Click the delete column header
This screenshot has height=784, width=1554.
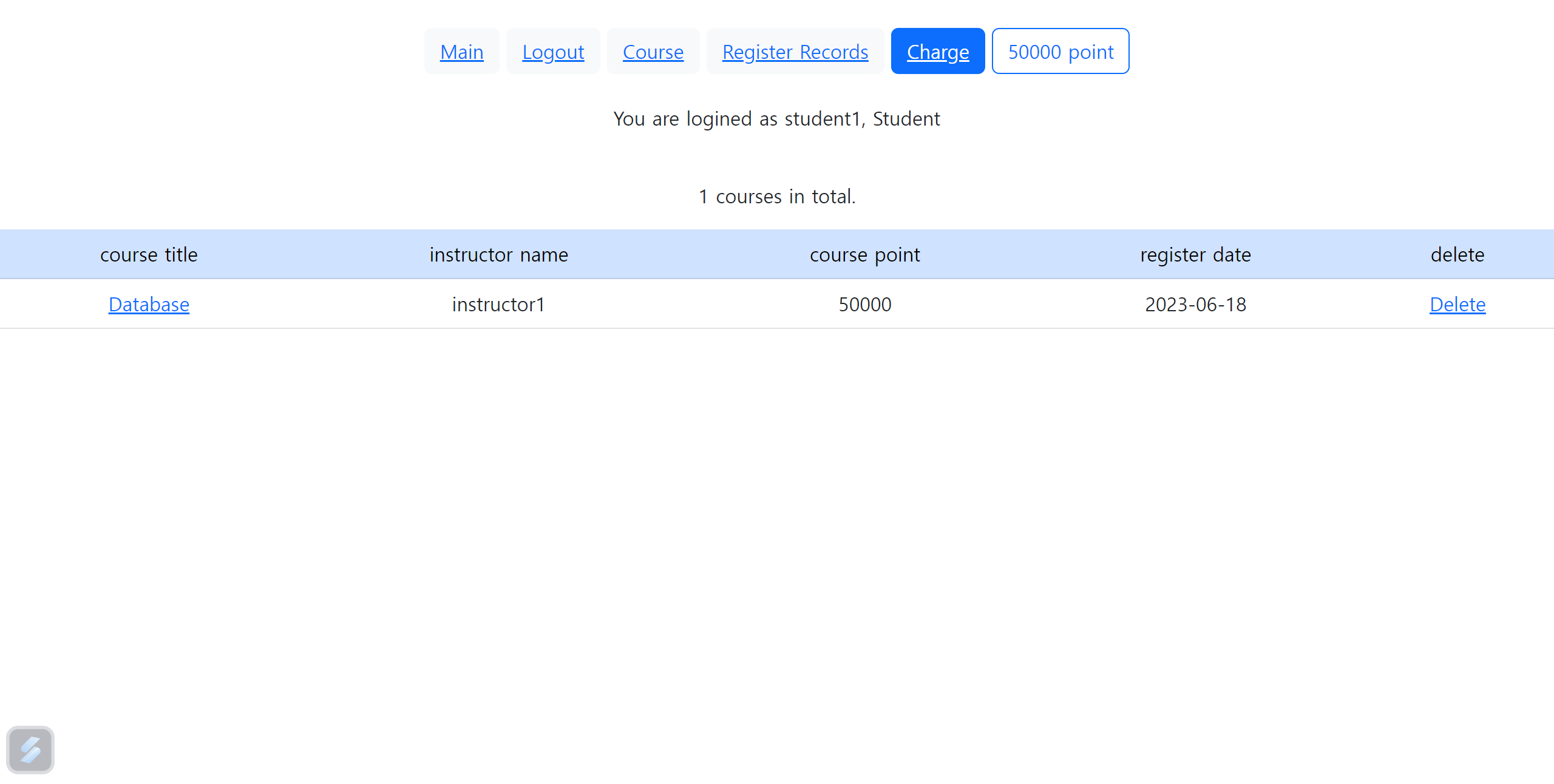click(x=1457, y=255)
